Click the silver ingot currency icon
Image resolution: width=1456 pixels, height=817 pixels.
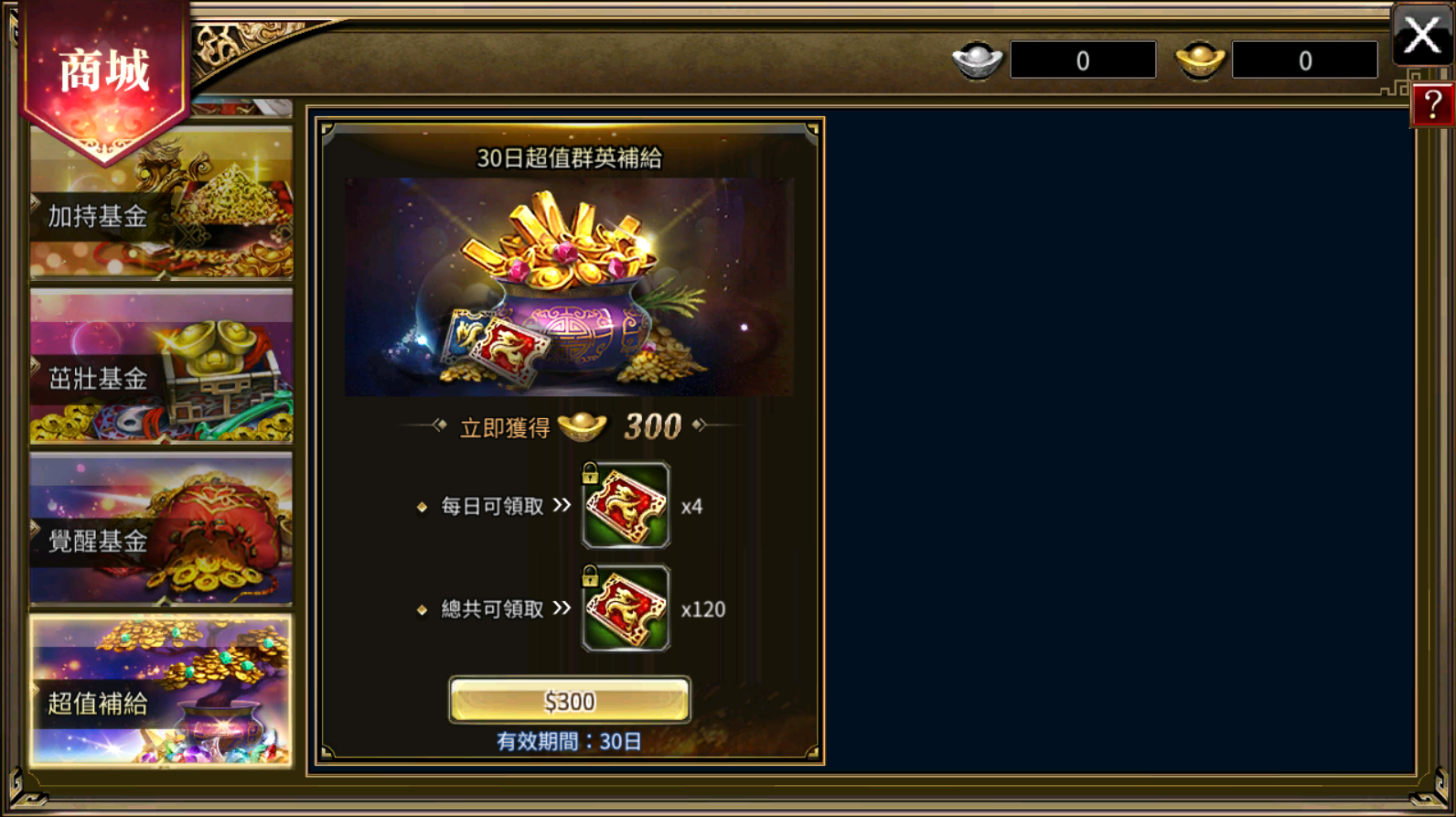pyautogui.click(x=977, y=60)
